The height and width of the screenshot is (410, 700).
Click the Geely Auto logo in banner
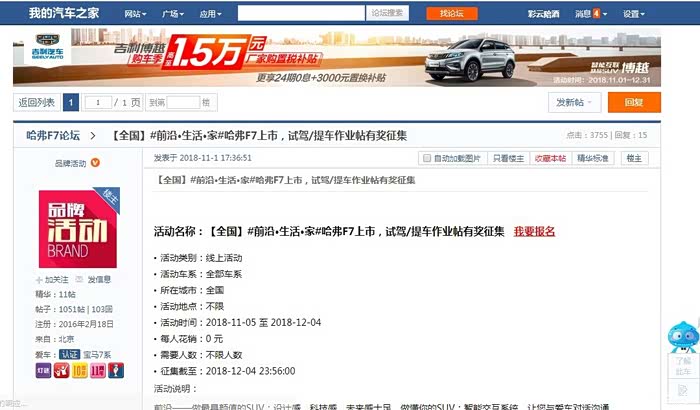[x=47, y=47]
